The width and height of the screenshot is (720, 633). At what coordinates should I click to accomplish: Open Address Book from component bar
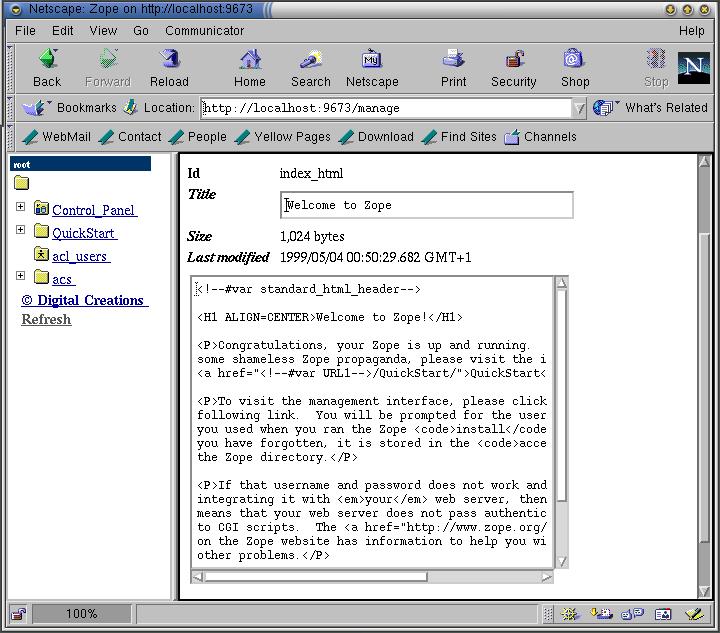coord(663,614)
